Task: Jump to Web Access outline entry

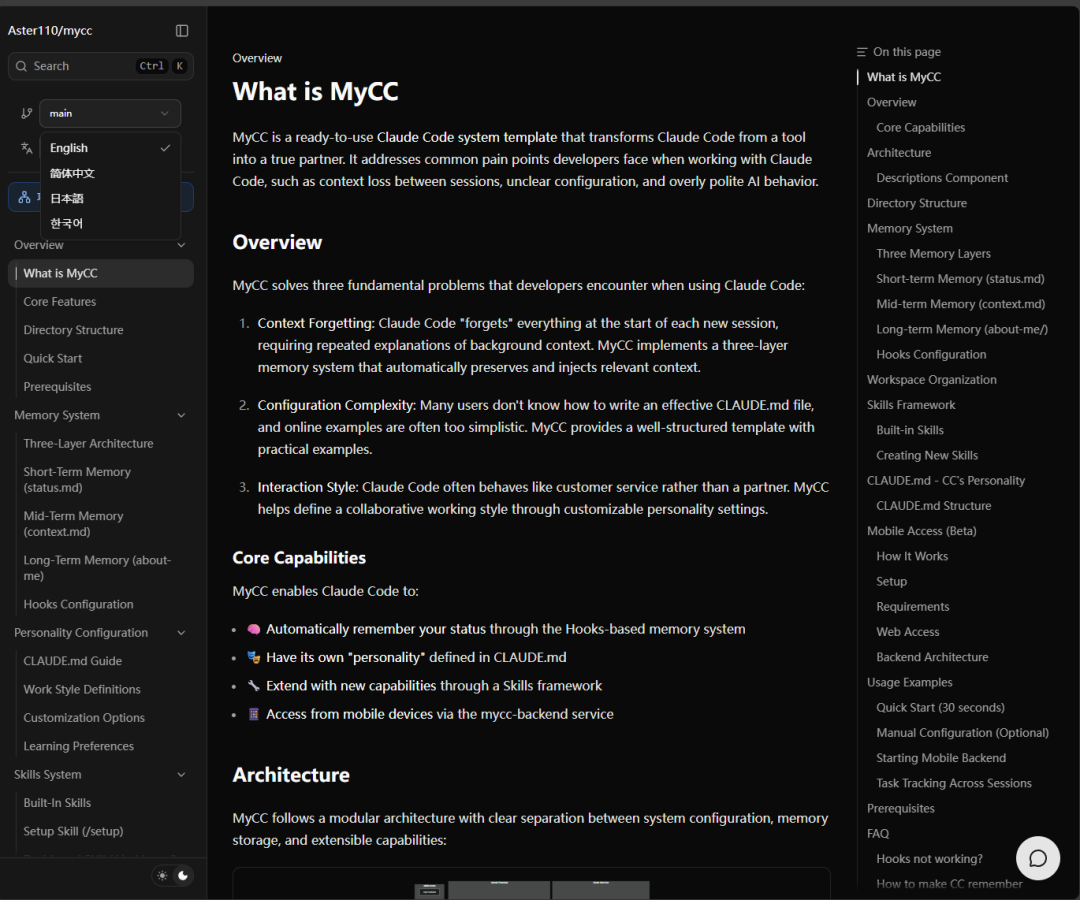Action: pos(907,631)
